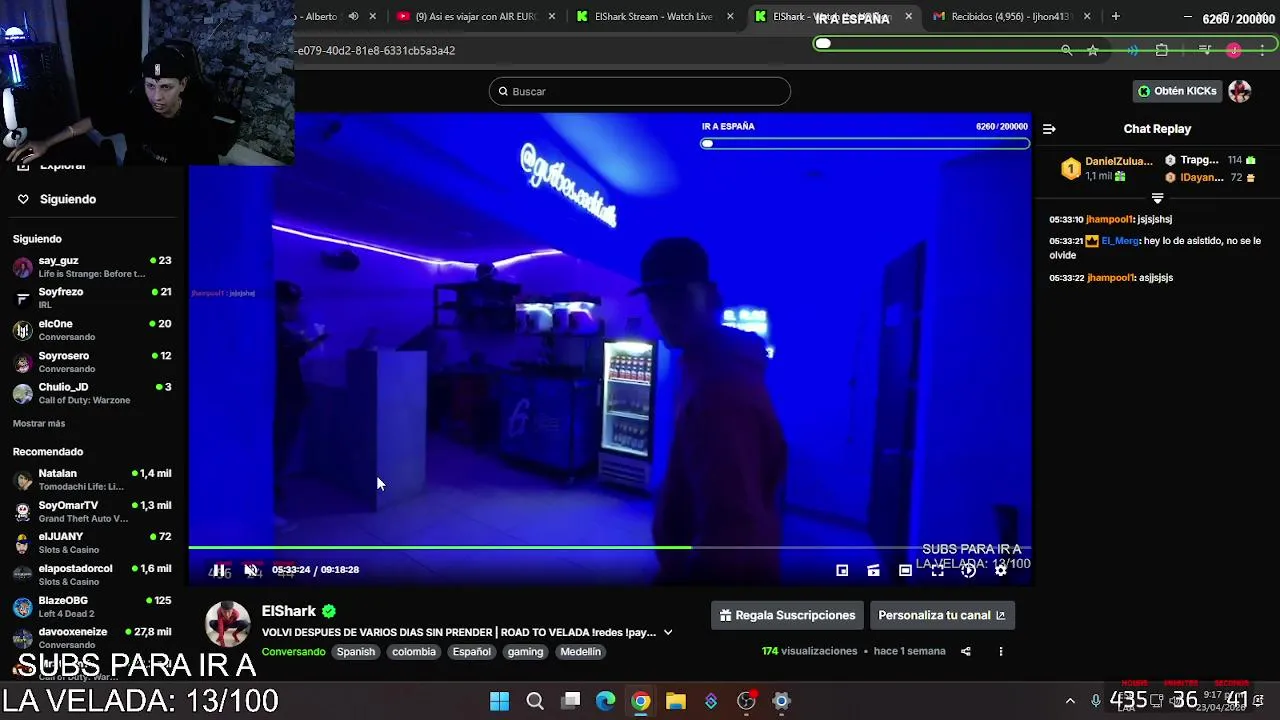This screenshot has width=1280, height=720.
Task: Mute the Alberto tab audio icon
Action: pyautogui.click(x=353, y=16)
